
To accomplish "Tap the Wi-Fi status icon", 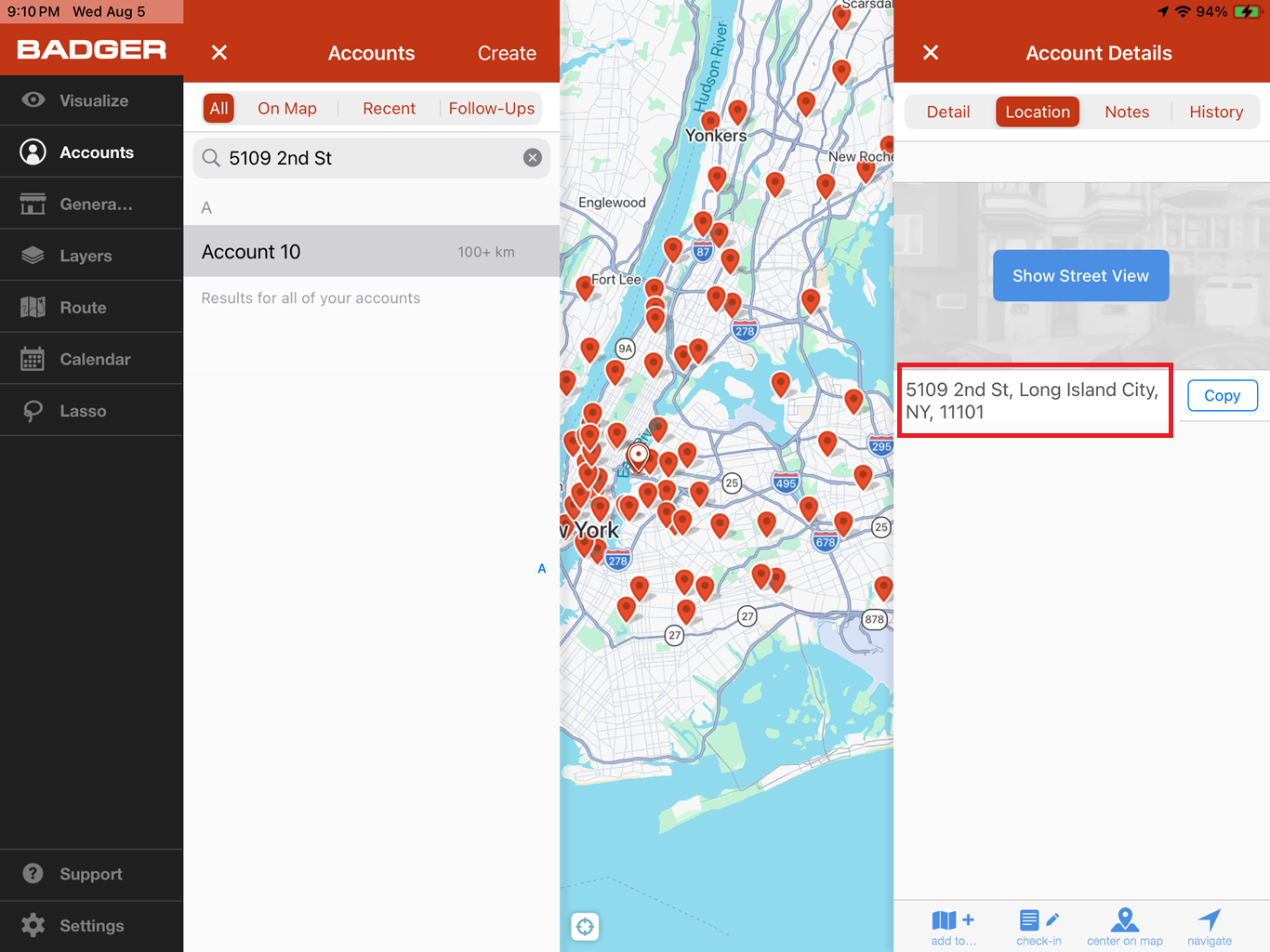I will 1183,12.
